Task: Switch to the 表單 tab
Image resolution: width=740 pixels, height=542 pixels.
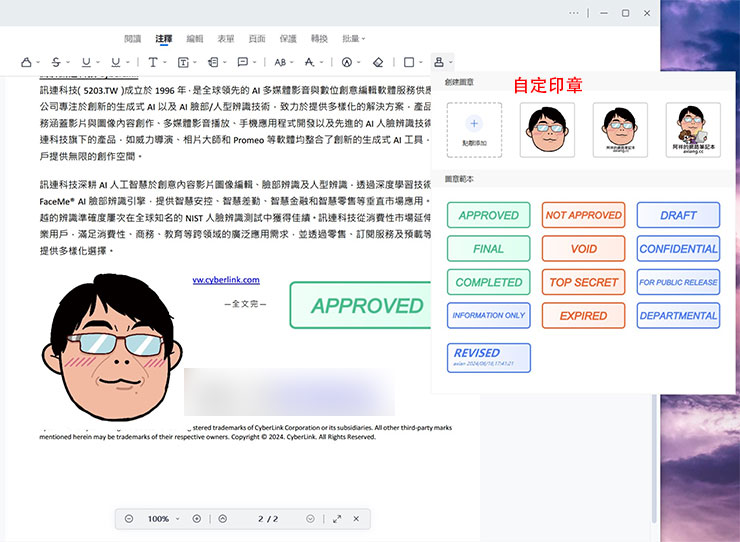Action: [x=226, y=38]
